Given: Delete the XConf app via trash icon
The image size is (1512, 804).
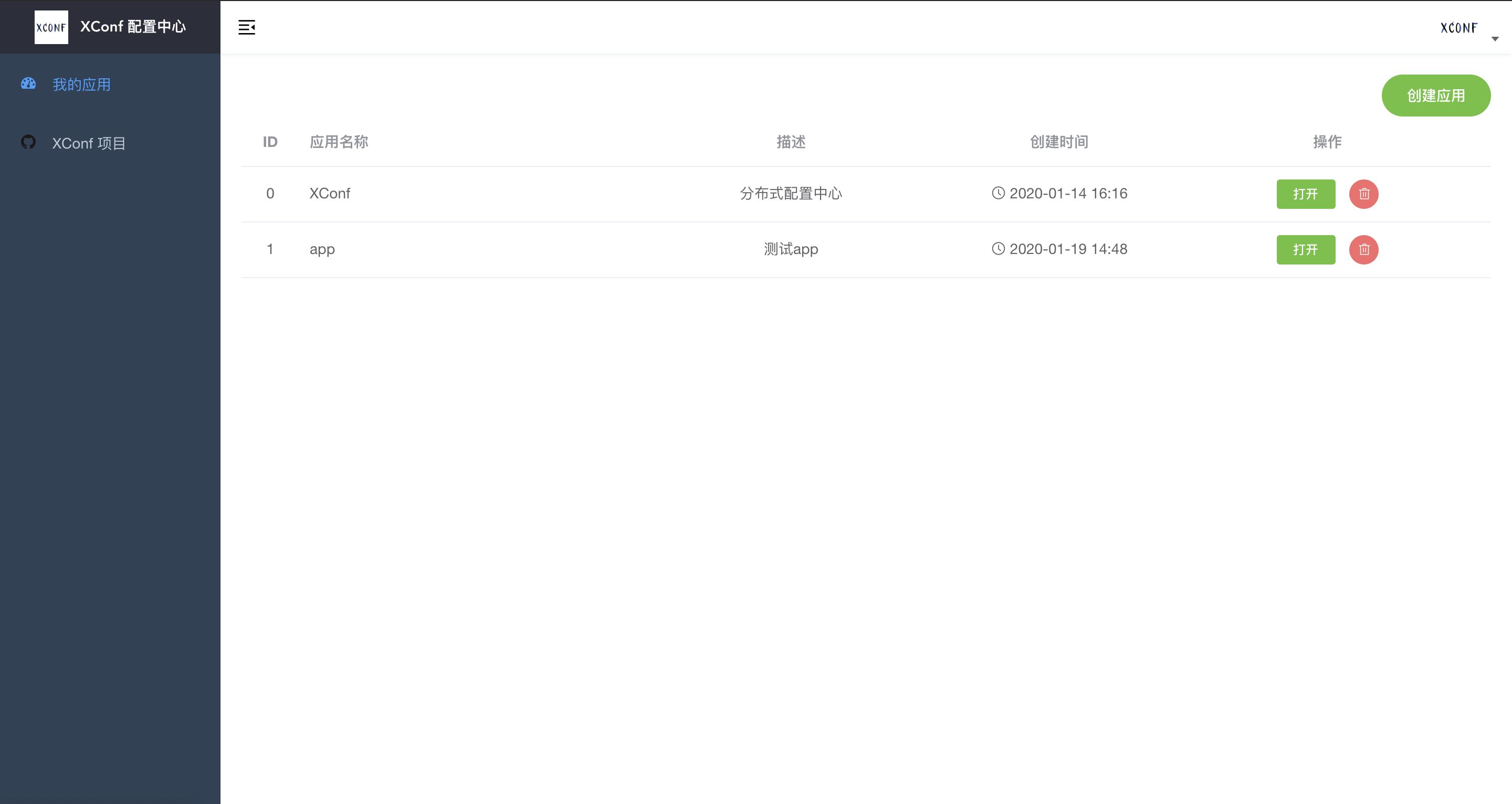Looking at the screenshot, I should pyautogui.click(x=1363, y=194).
